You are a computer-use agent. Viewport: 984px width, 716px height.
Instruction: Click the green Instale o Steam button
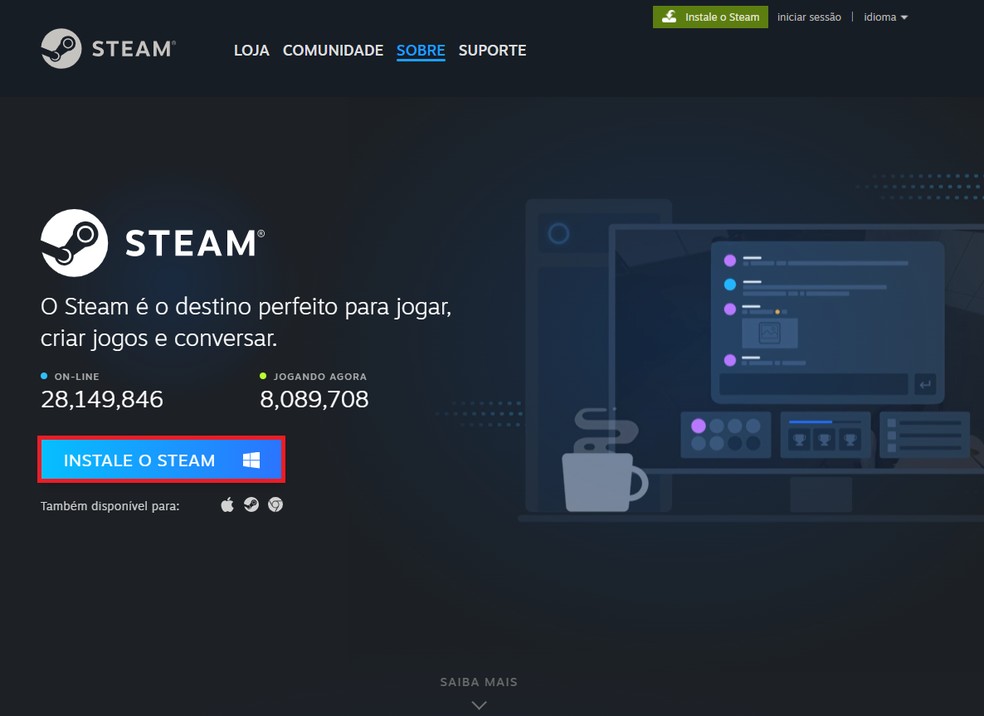pyautogui.click(x=710, y=16)
